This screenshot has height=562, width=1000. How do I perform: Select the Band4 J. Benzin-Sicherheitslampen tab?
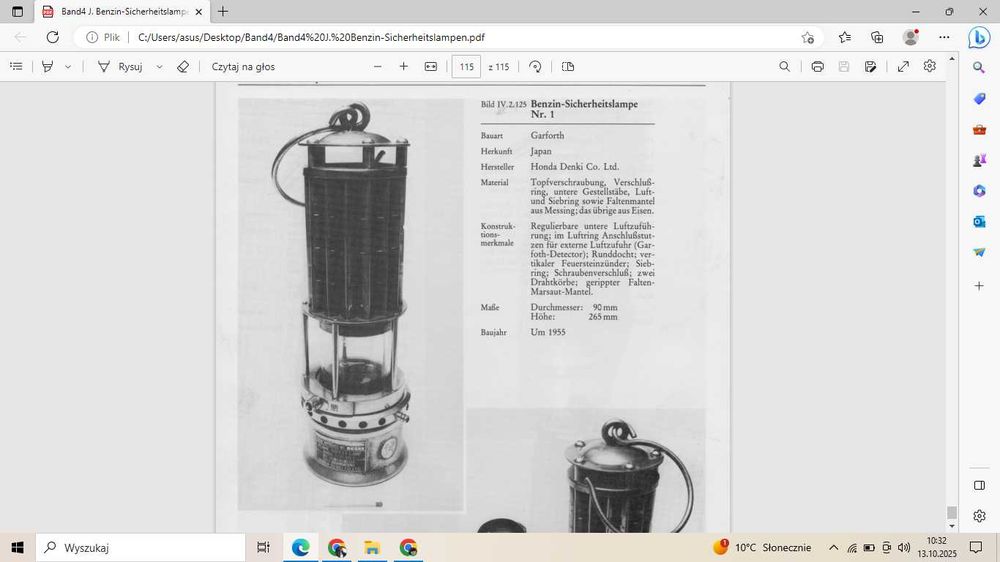click(x=122, y=11)
